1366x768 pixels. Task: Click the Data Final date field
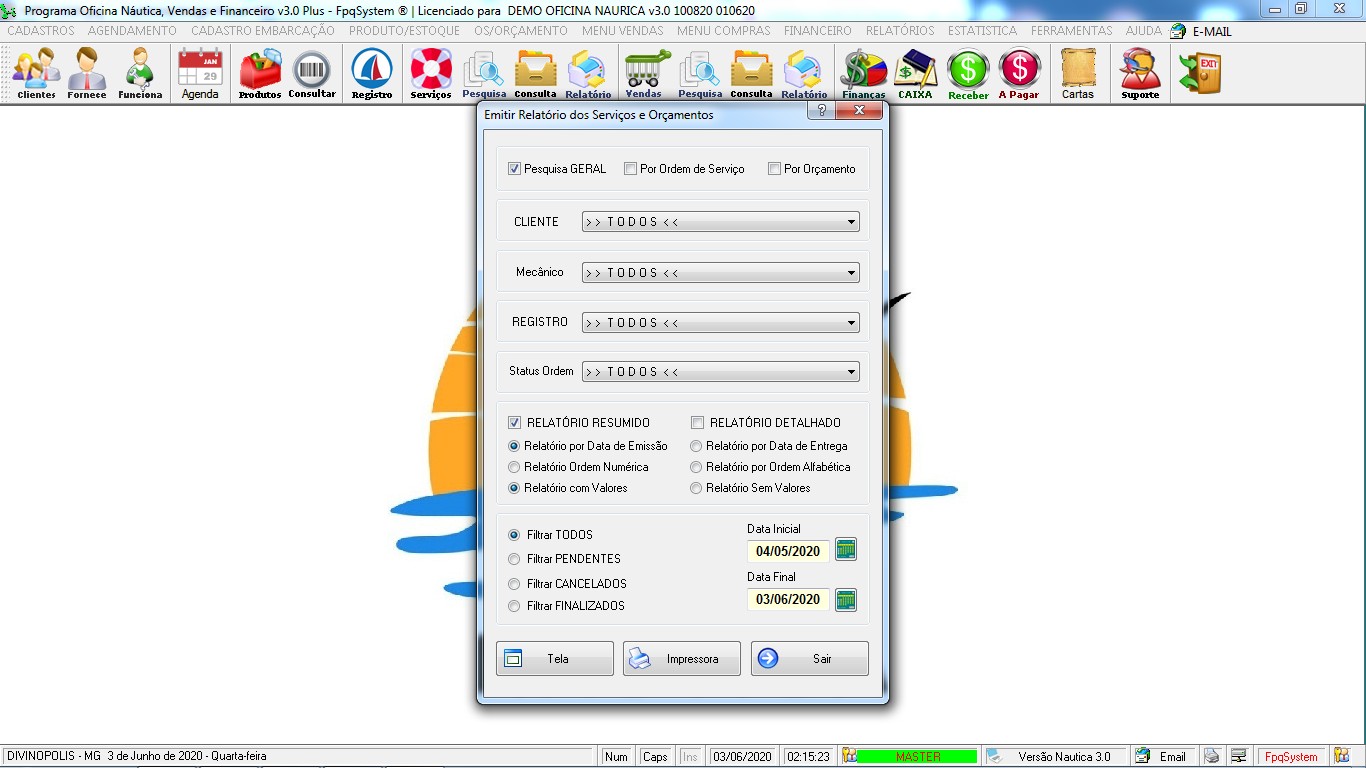click(788, 600)
